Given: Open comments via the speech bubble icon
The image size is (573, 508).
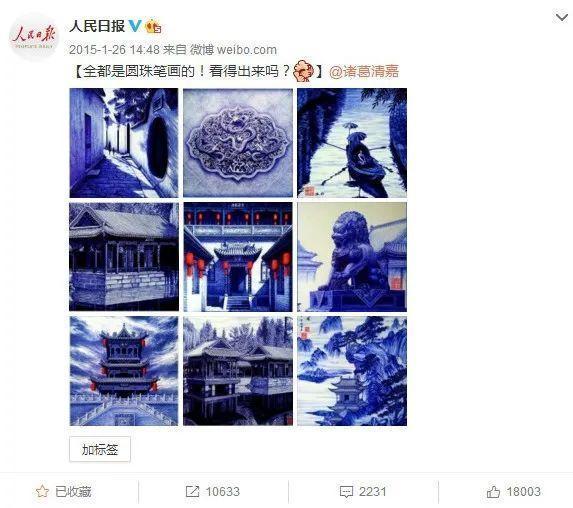Looking at the screenshot, I should [346, 492].
